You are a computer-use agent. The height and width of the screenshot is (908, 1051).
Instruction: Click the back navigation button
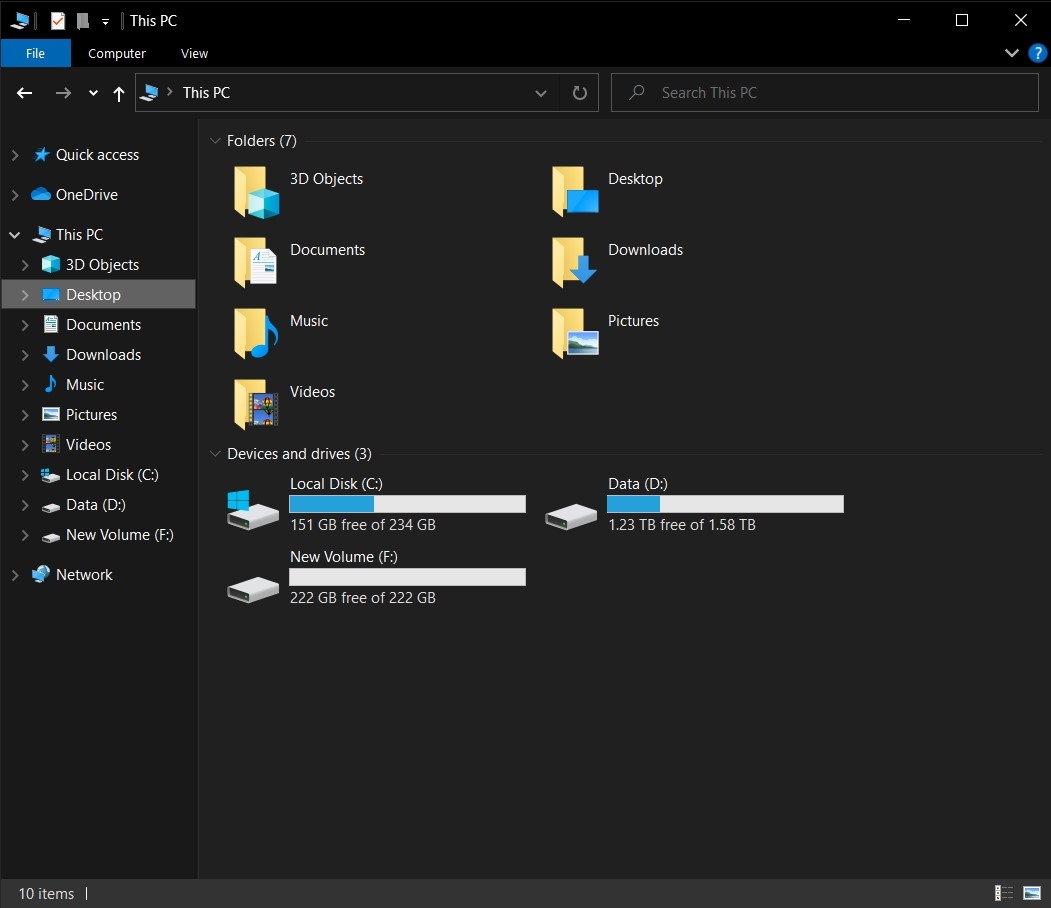pyautogui.click(x=24, y=92)
